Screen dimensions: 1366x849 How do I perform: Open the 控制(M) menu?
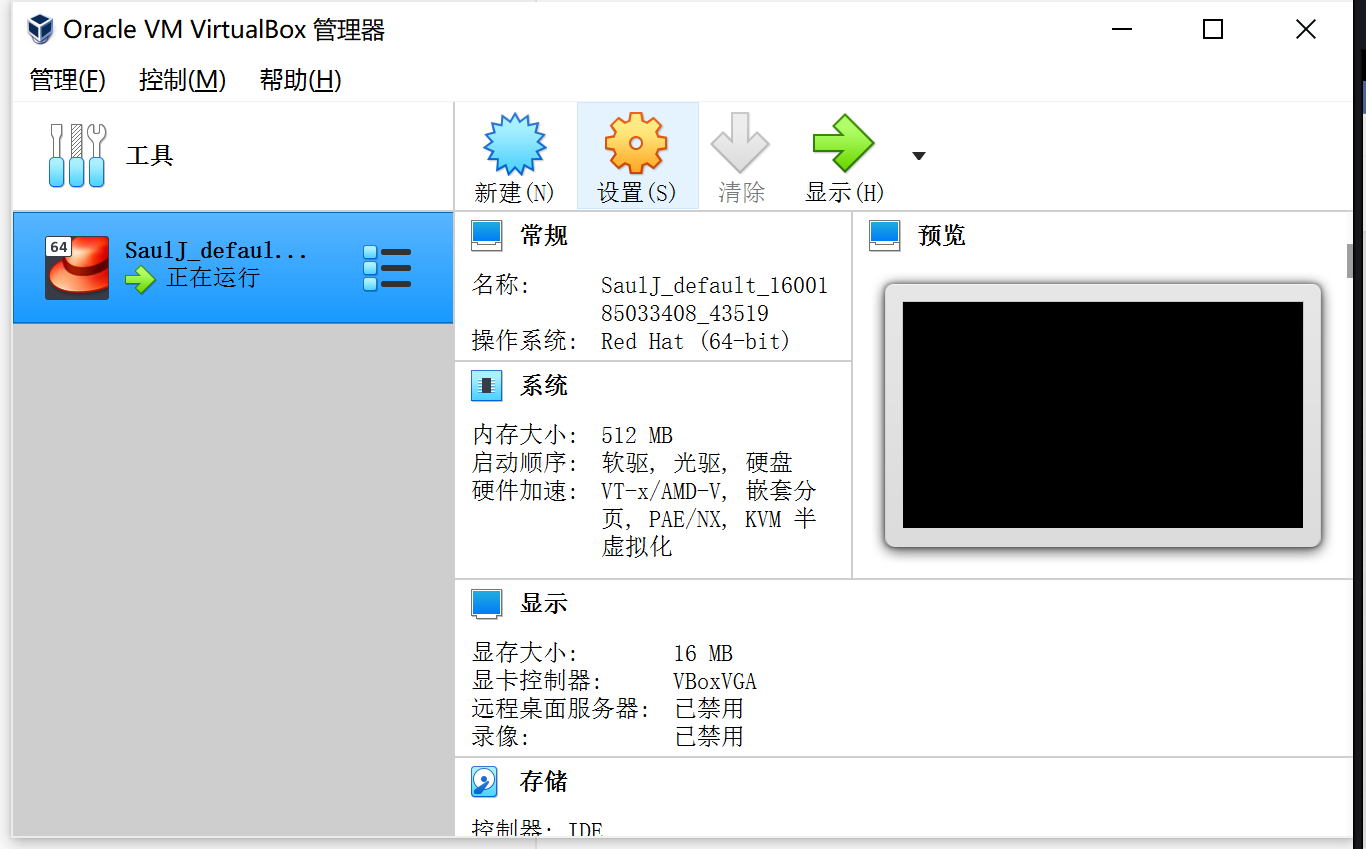(x=182, y=80)
